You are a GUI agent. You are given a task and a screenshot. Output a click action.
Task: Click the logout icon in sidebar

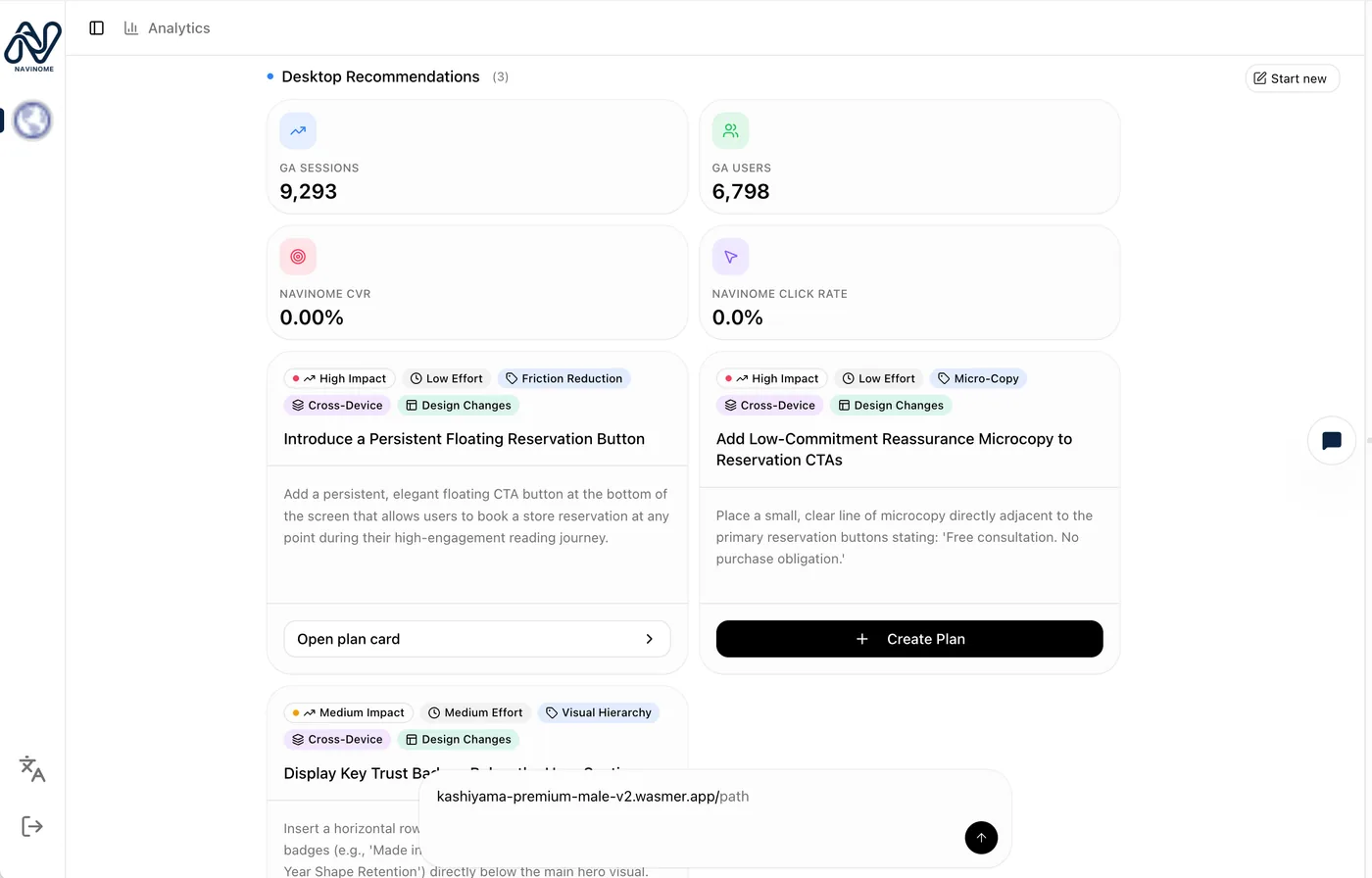tap(32, 826)
